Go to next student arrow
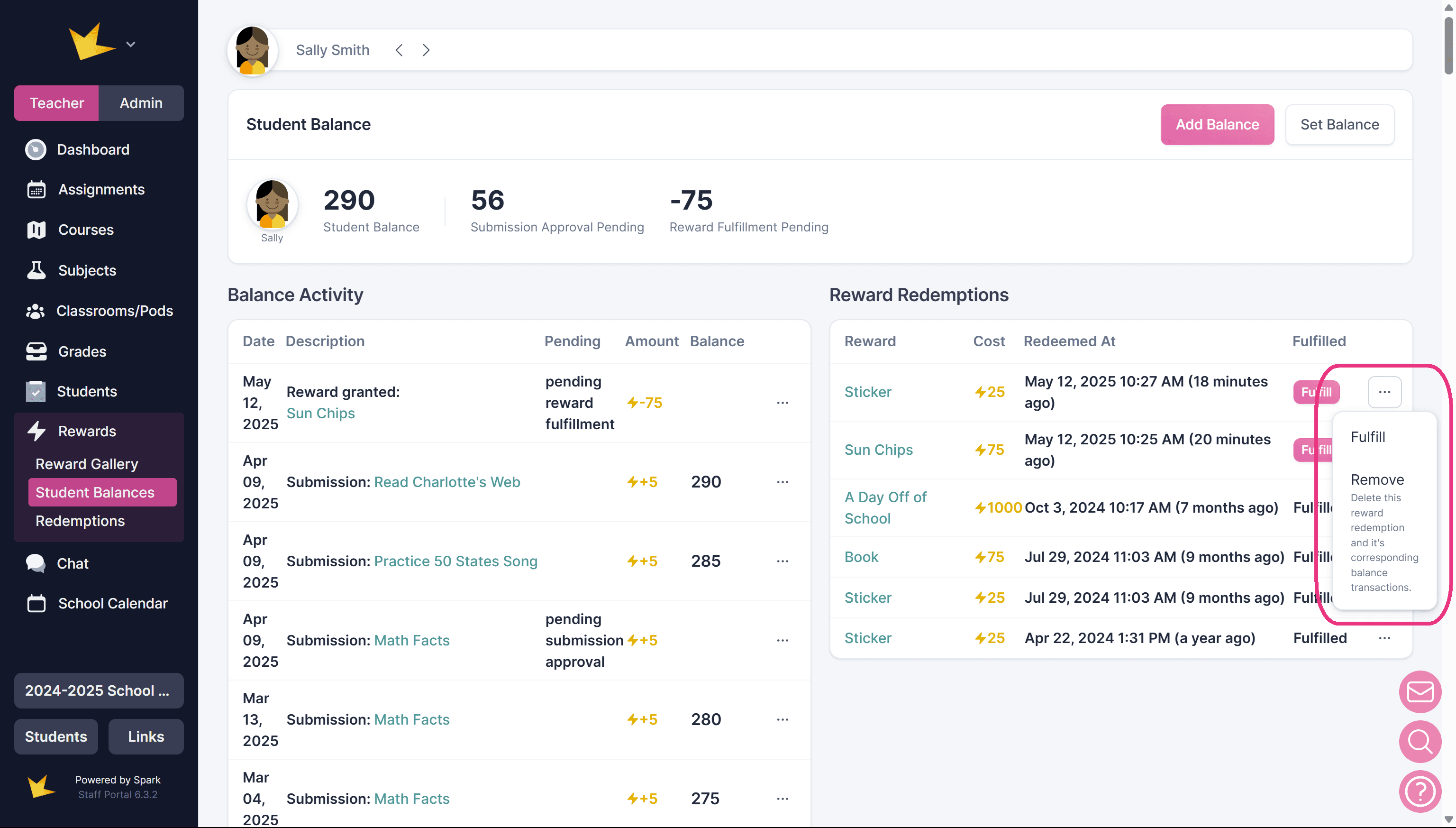The width and height of the screenshot is (1456, 828). click(x=426, y=50)
